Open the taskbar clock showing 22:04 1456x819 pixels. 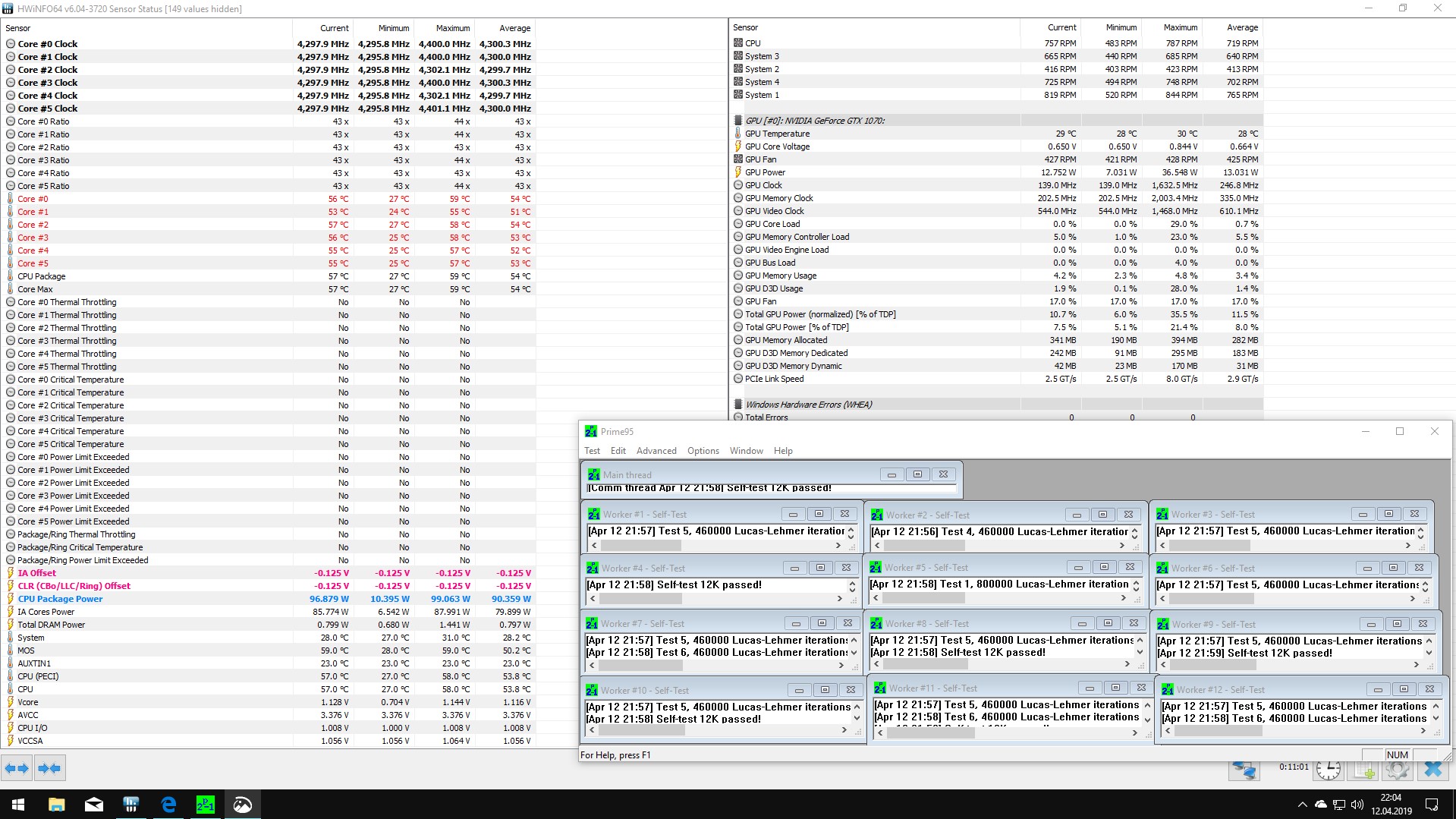coord(1391,805)
